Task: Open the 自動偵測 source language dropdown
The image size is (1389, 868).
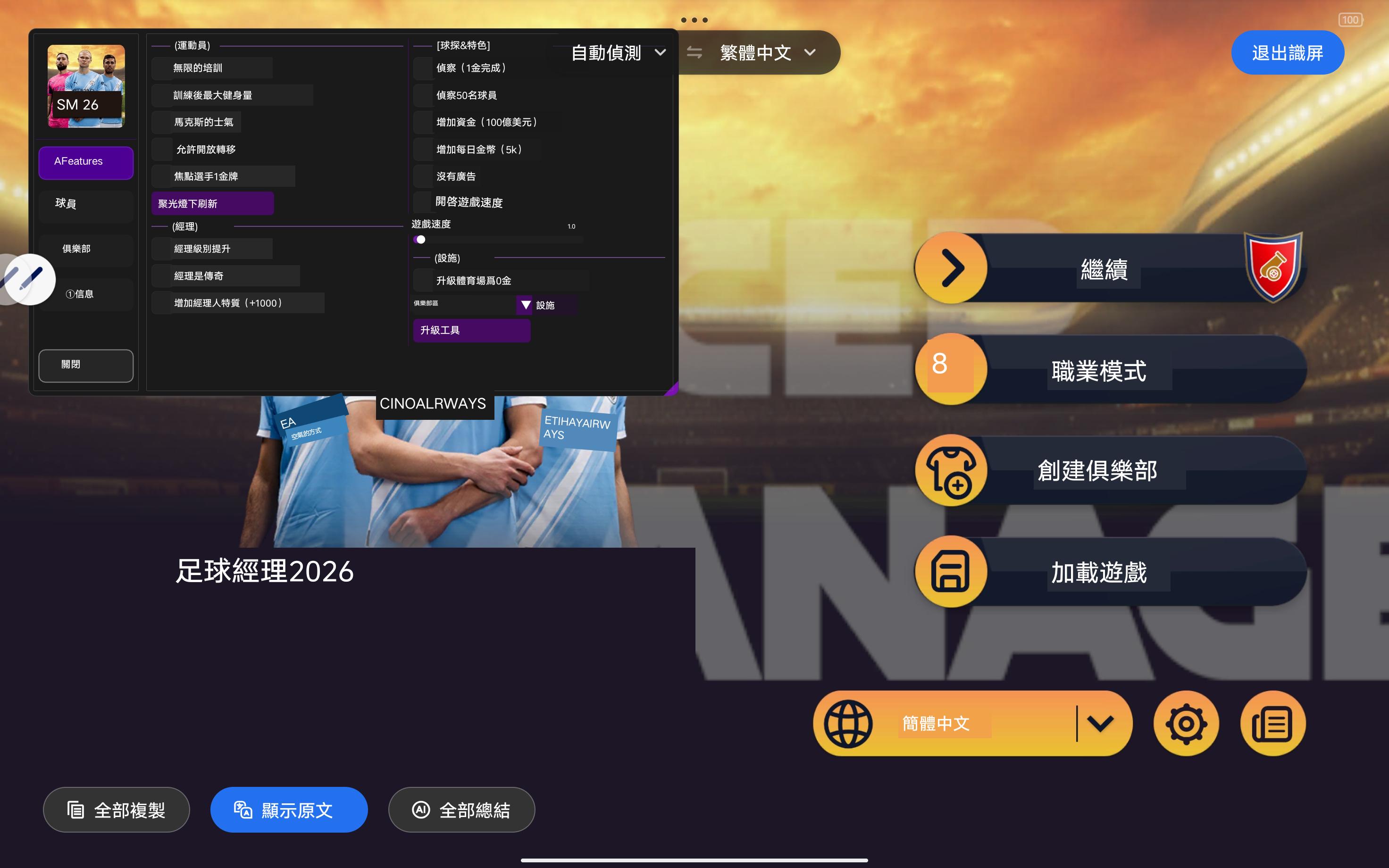Action: tap(619, 53)
